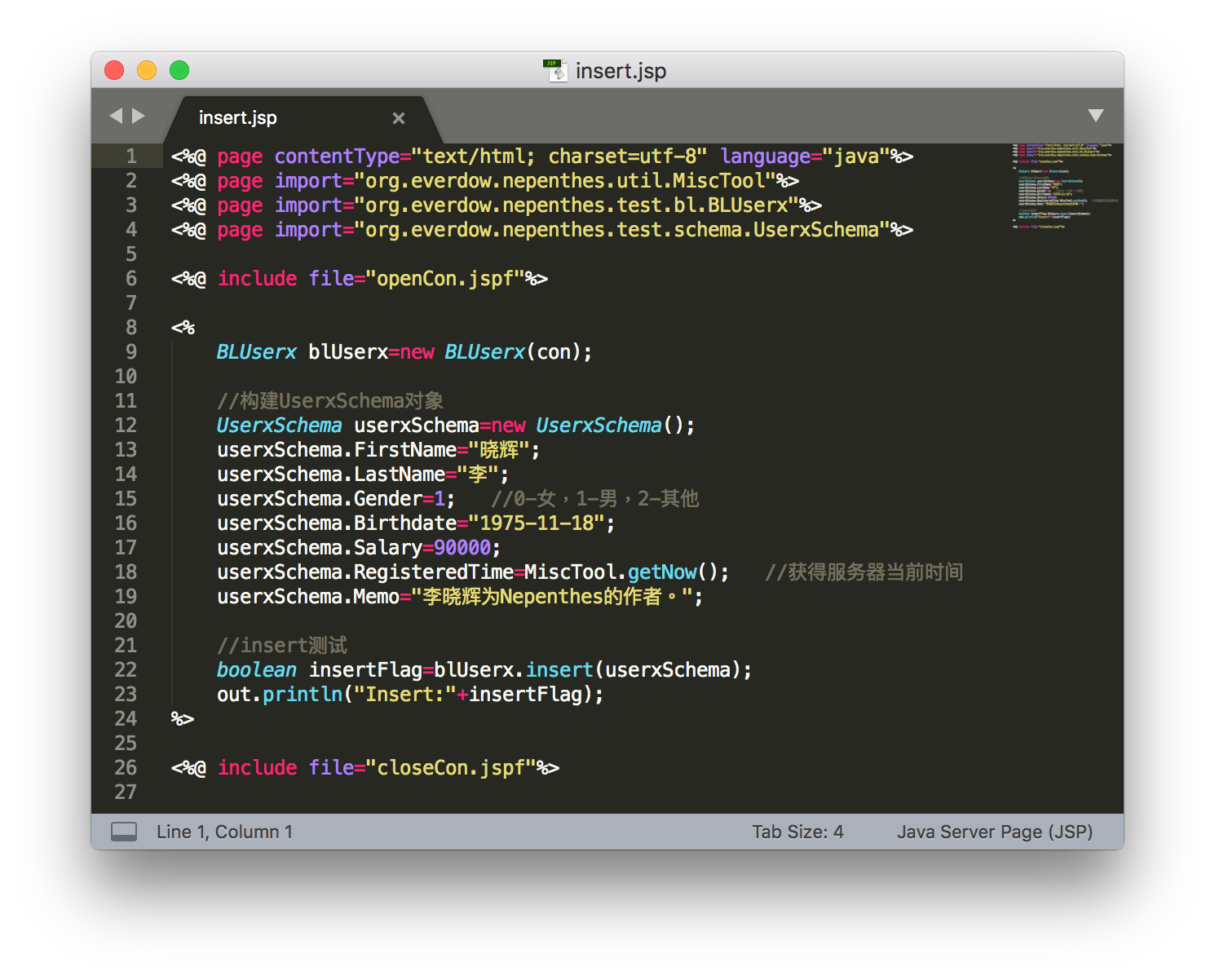Click the //构建UserxSchema对象 comment
This screenshot has height=980, width=1215.
[x=330, y=400]
